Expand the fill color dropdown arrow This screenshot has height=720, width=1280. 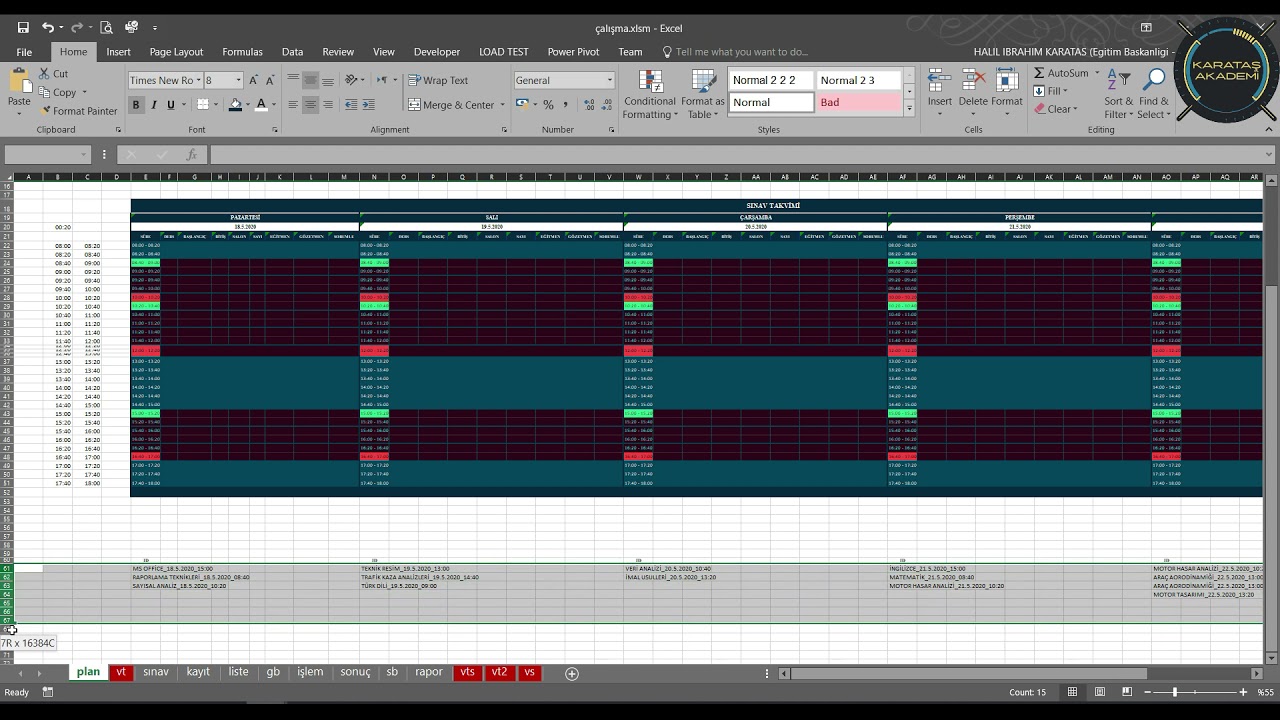click(x=247, y=104)
